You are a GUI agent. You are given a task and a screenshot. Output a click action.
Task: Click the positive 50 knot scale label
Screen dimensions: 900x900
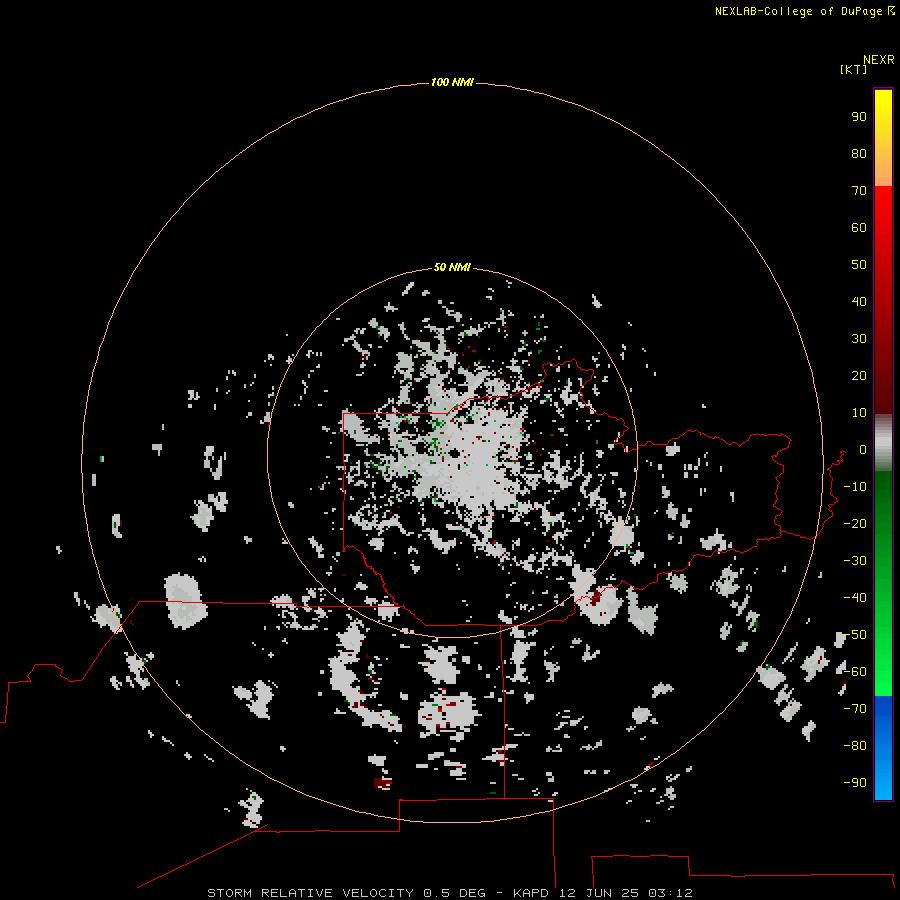coord(859,265)
